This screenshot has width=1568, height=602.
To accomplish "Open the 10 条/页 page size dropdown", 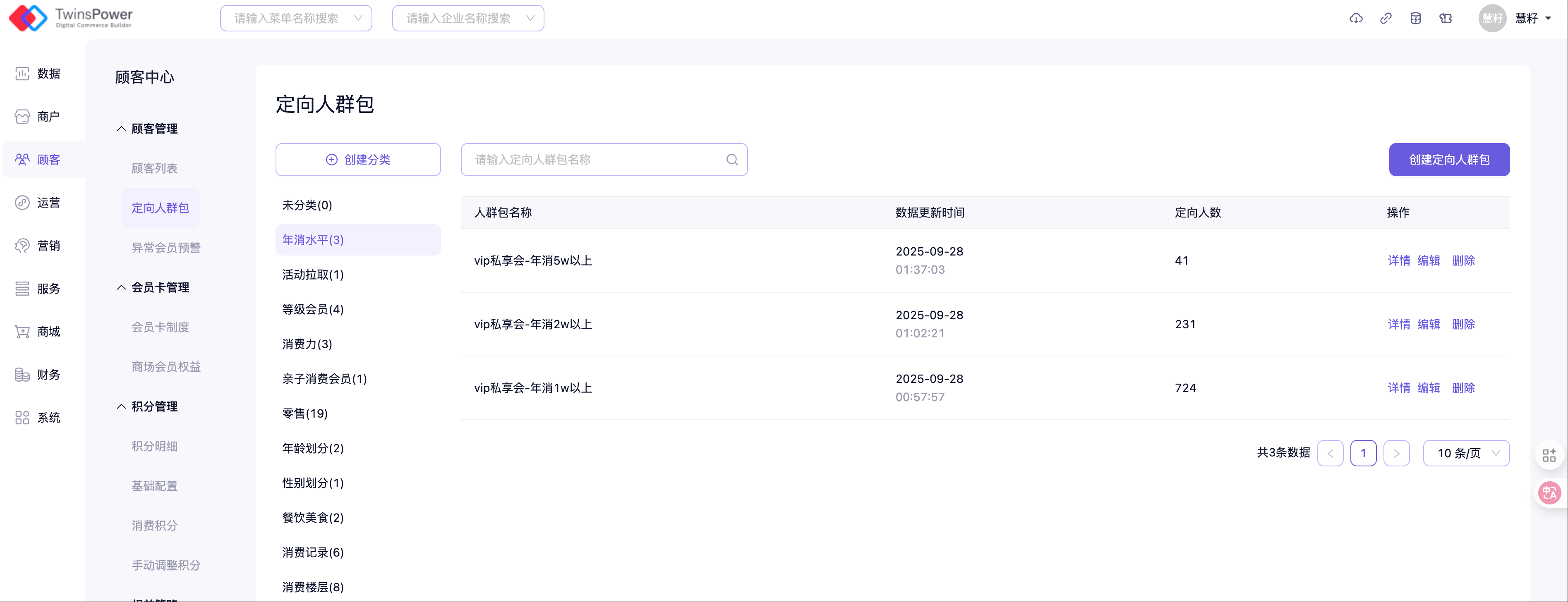I will (x=1466, y=453).
